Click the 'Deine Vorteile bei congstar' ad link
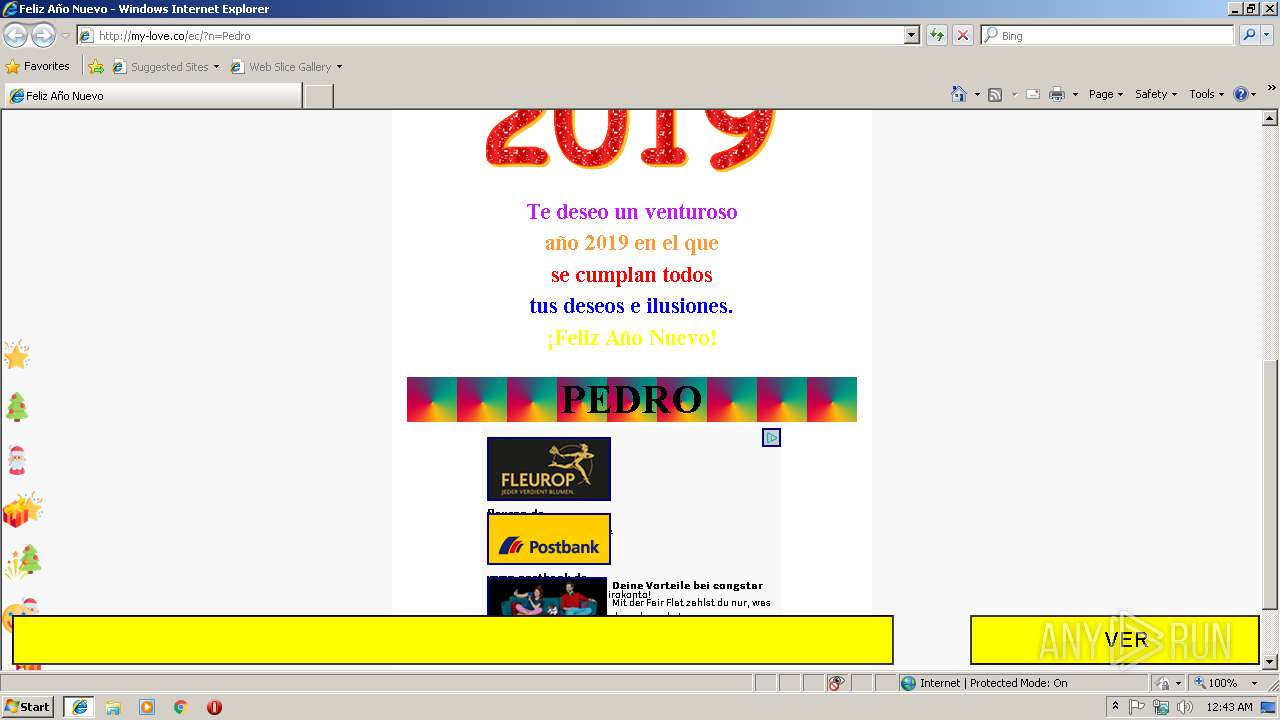The image size is (1280, 720). (x=687, y=585)
